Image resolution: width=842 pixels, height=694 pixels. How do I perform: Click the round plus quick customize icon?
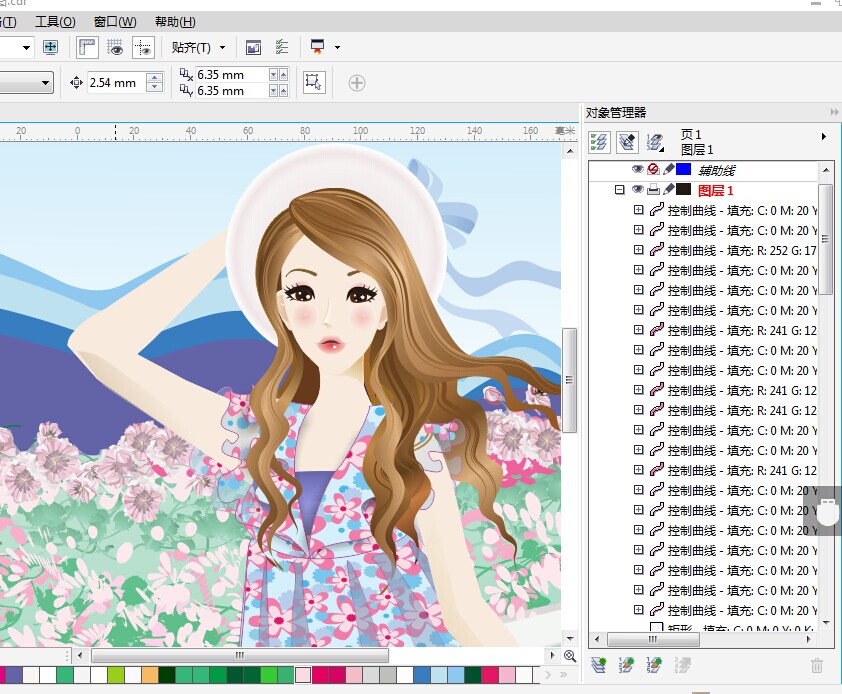point(357,83)
